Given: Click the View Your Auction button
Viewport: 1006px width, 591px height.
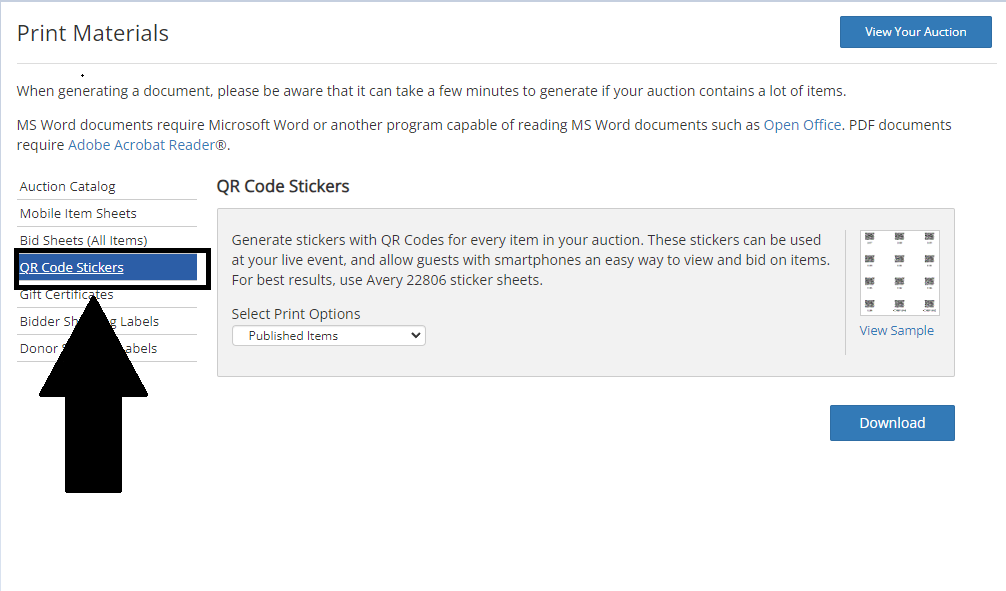Looking at the screenshot, I should [x=916, y=32].
